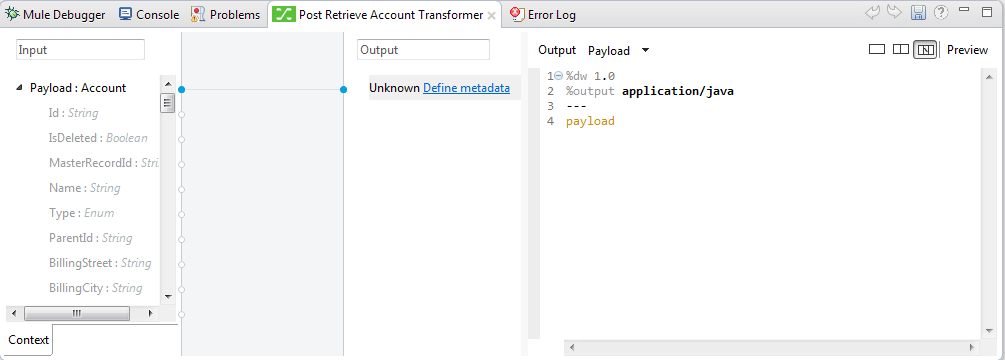Select the ParentId : String field
Screen dimensions: 1005x360
[x=90, y=238]
